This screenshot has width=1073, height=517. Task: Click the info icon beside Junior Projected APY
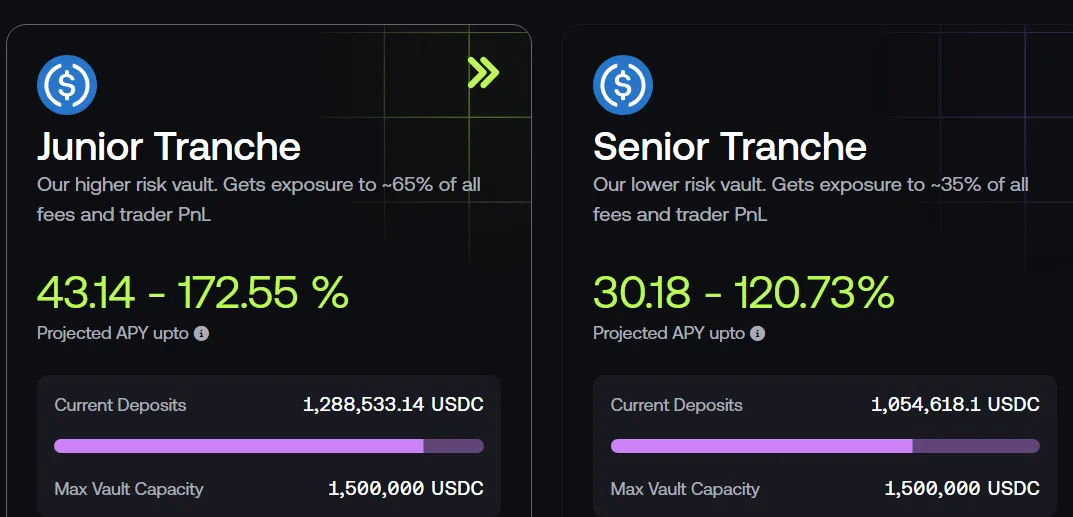pyautogui.click(x=201, y=333)
